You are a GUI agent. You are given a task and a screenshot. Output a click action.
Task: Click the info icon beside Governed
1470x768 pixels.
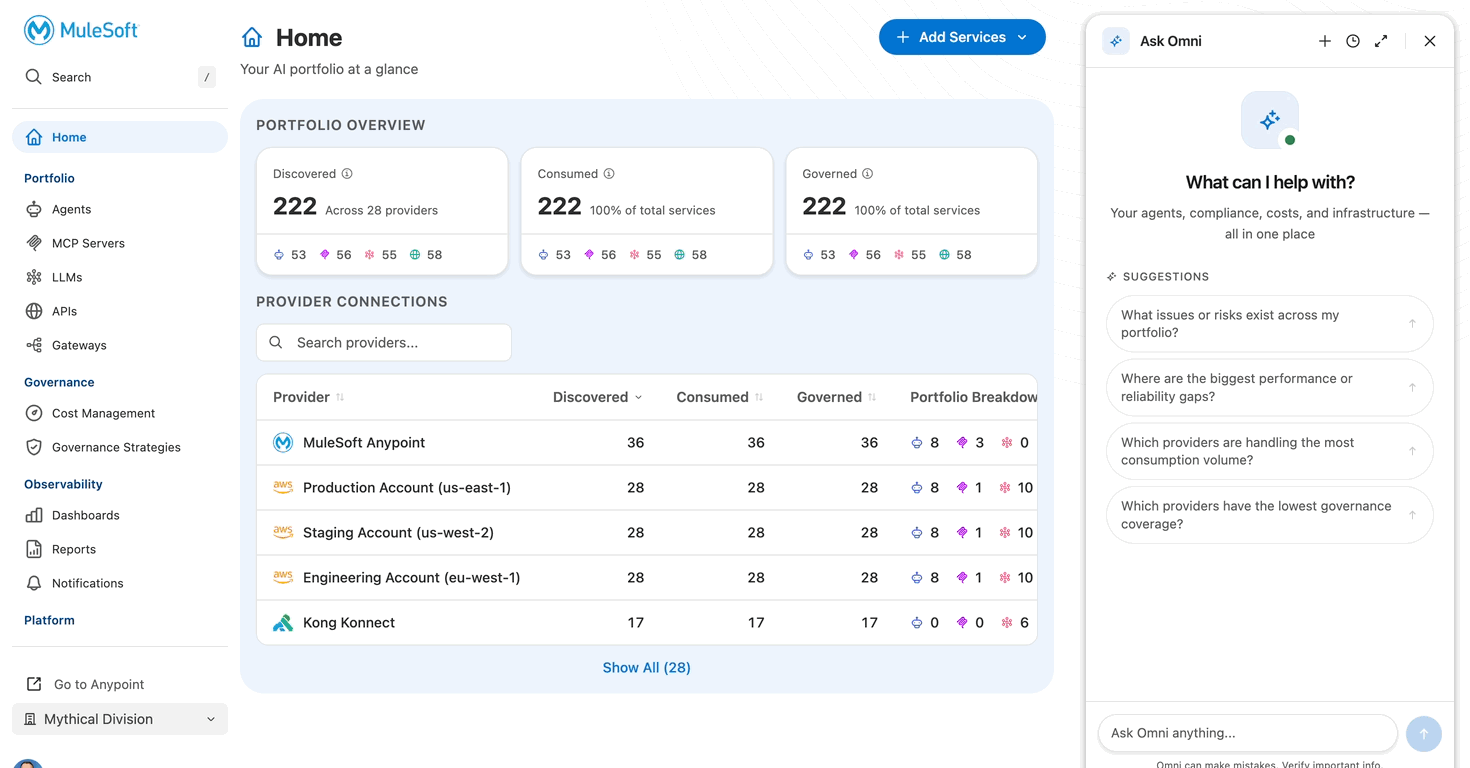(x=867, y=174)
